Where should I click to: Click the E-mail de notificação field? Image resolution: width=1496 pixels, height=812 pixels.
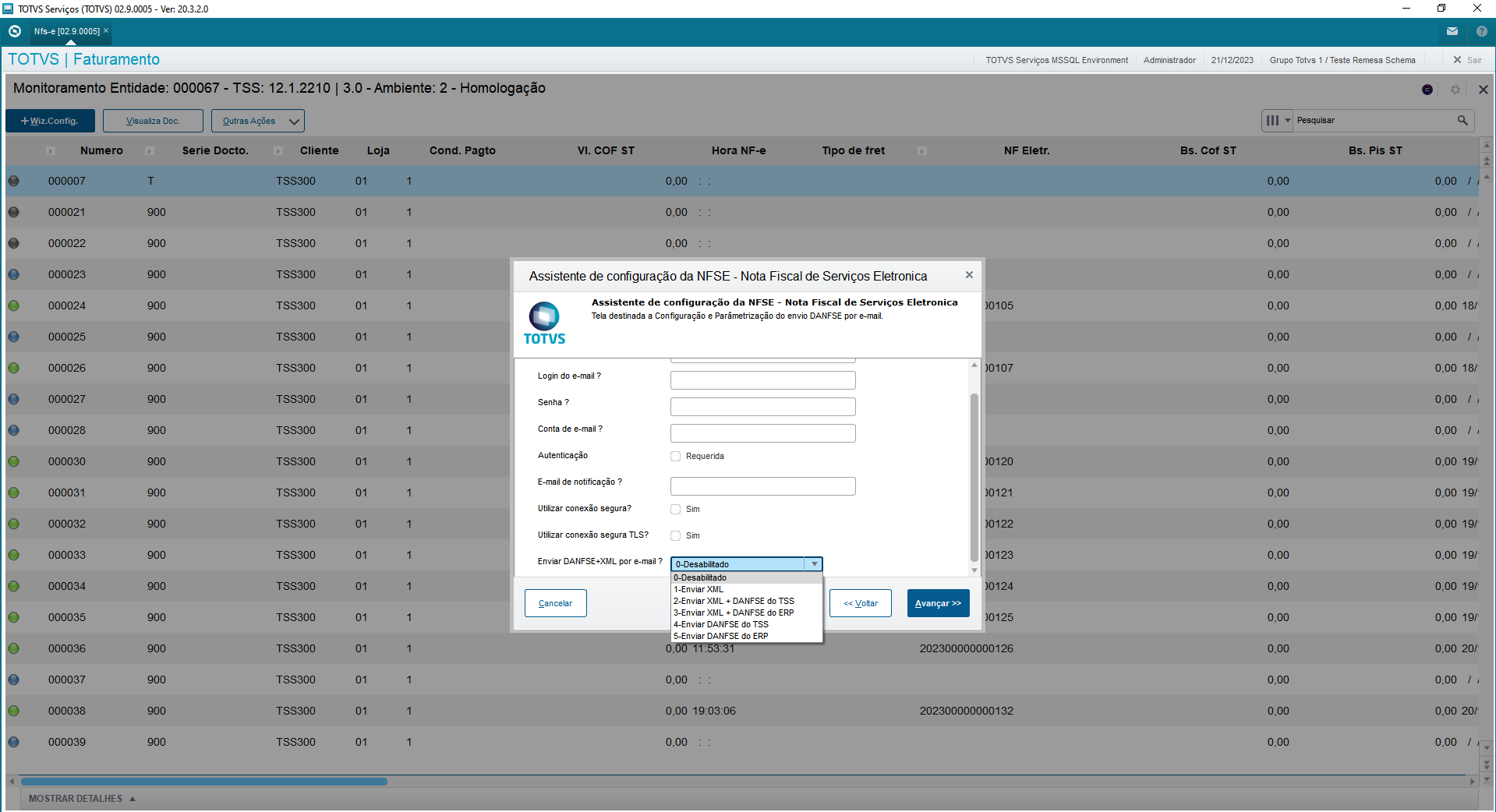[x=763, y=486]
